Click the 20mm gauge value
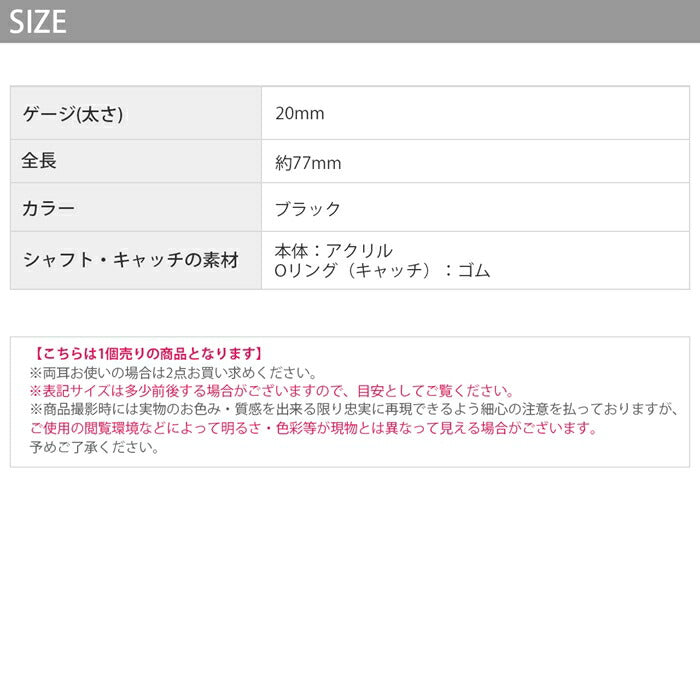 pos(300,114)
